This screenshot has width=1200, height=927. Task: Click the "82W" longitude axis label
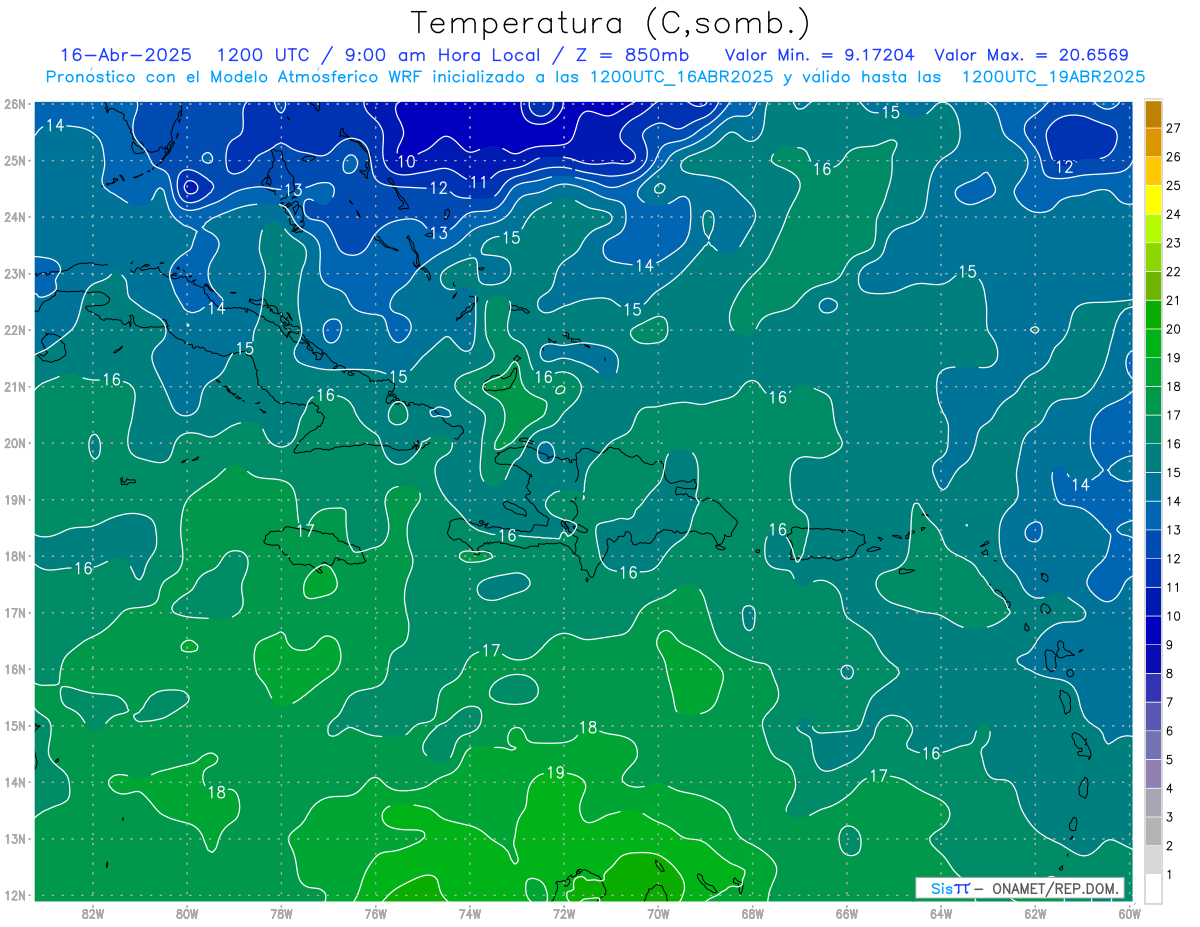coord(93,912)
